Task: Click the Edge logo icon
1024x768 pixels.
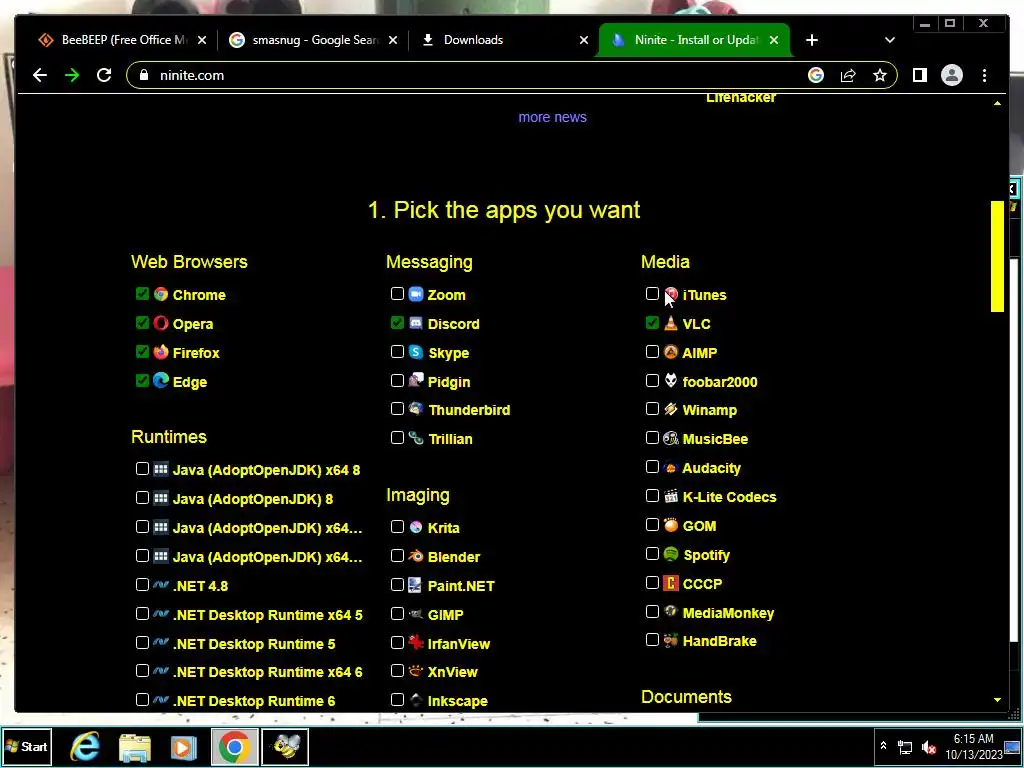Action: tap(161, 381)
